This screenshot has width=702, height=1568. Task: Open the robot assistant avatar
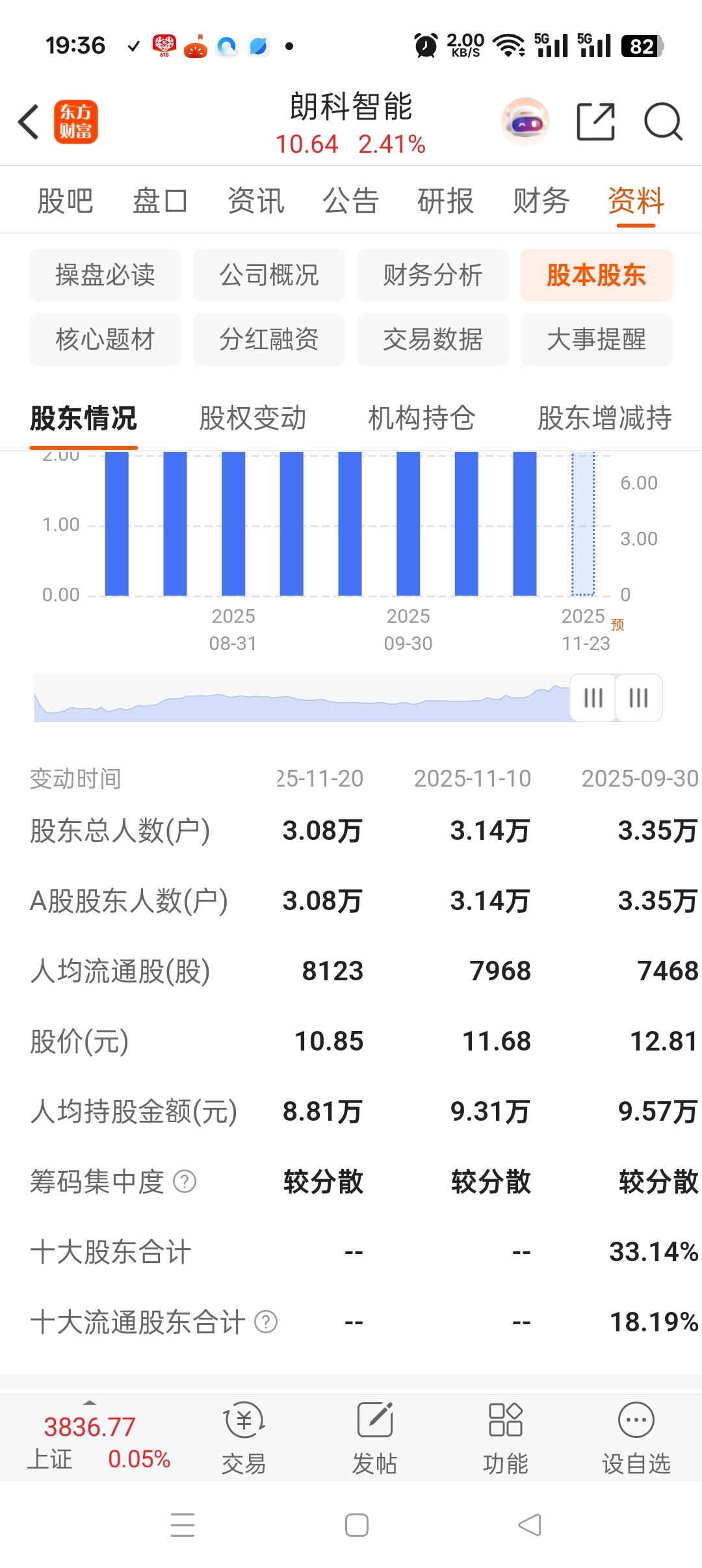point(525,122)
